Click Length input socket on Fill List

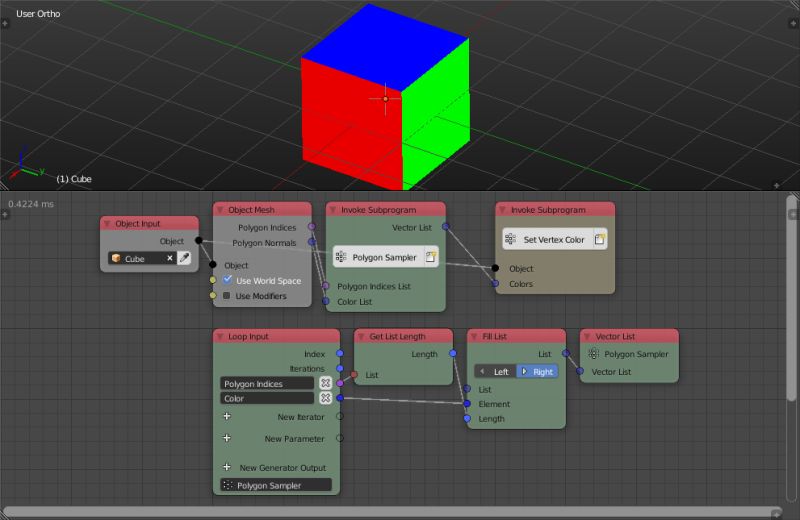[467, 418]
